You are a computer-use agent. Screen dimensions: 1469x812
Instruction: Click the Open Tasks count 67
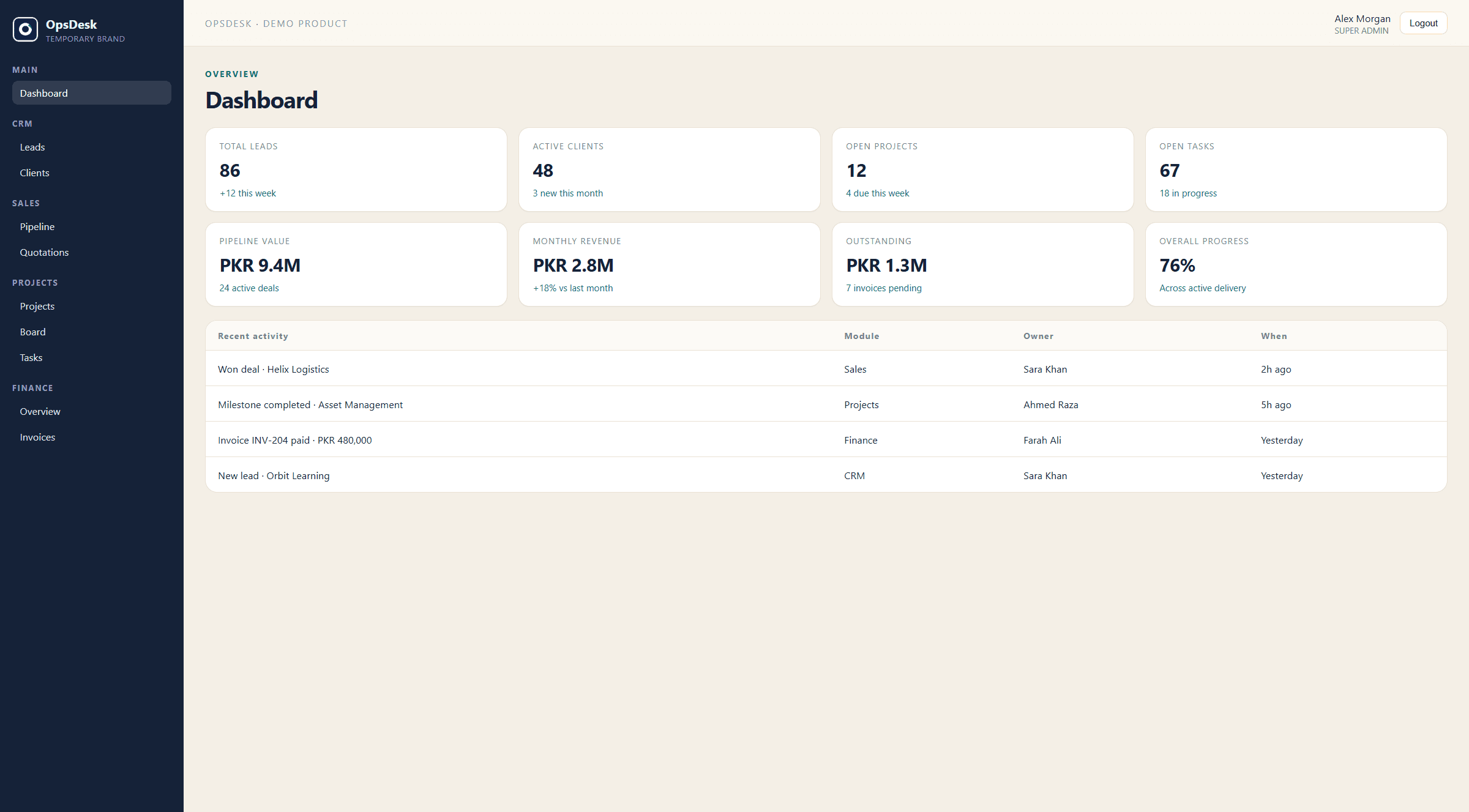click(x=1170, y=170)
